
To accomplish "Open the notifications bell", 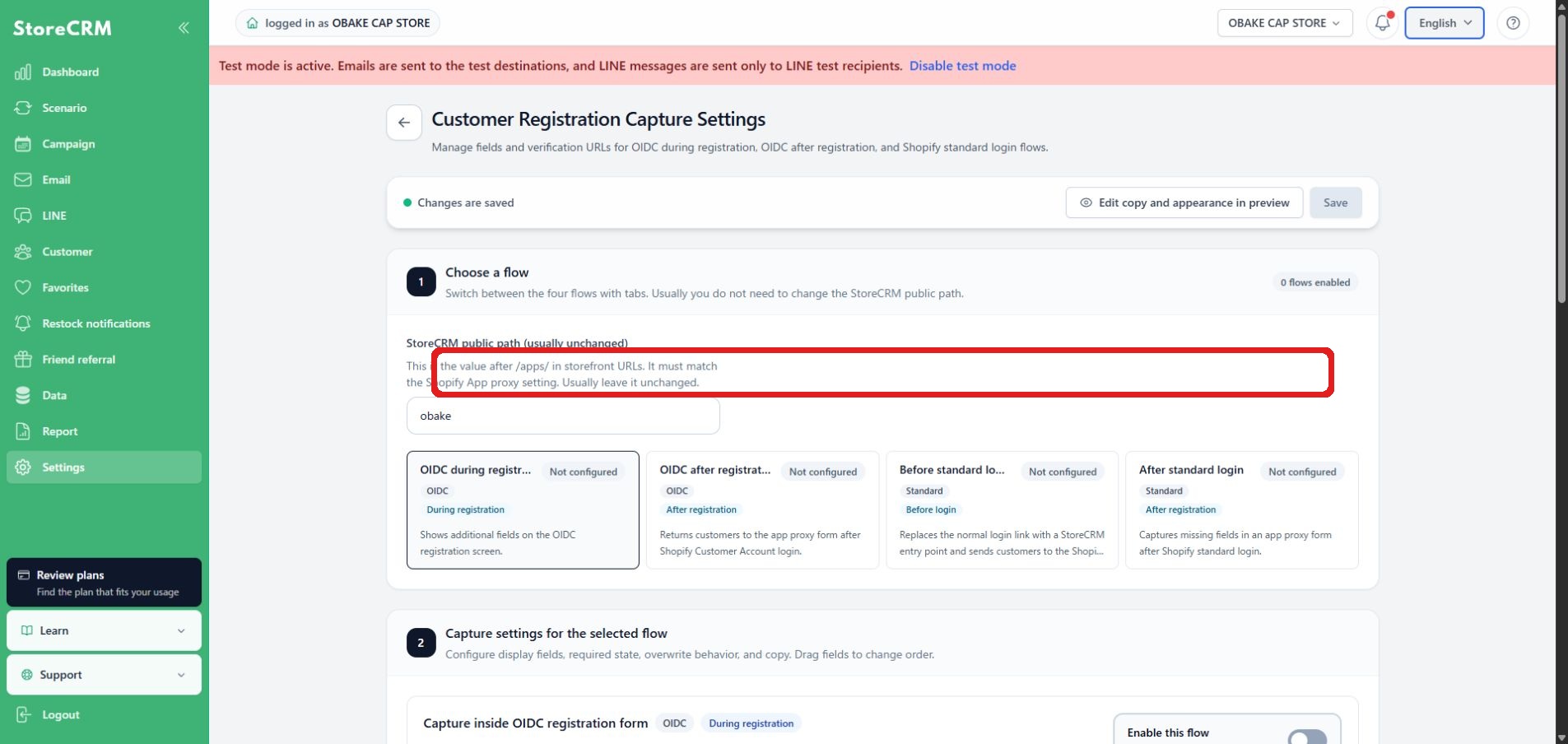I will click(1383, 23).
